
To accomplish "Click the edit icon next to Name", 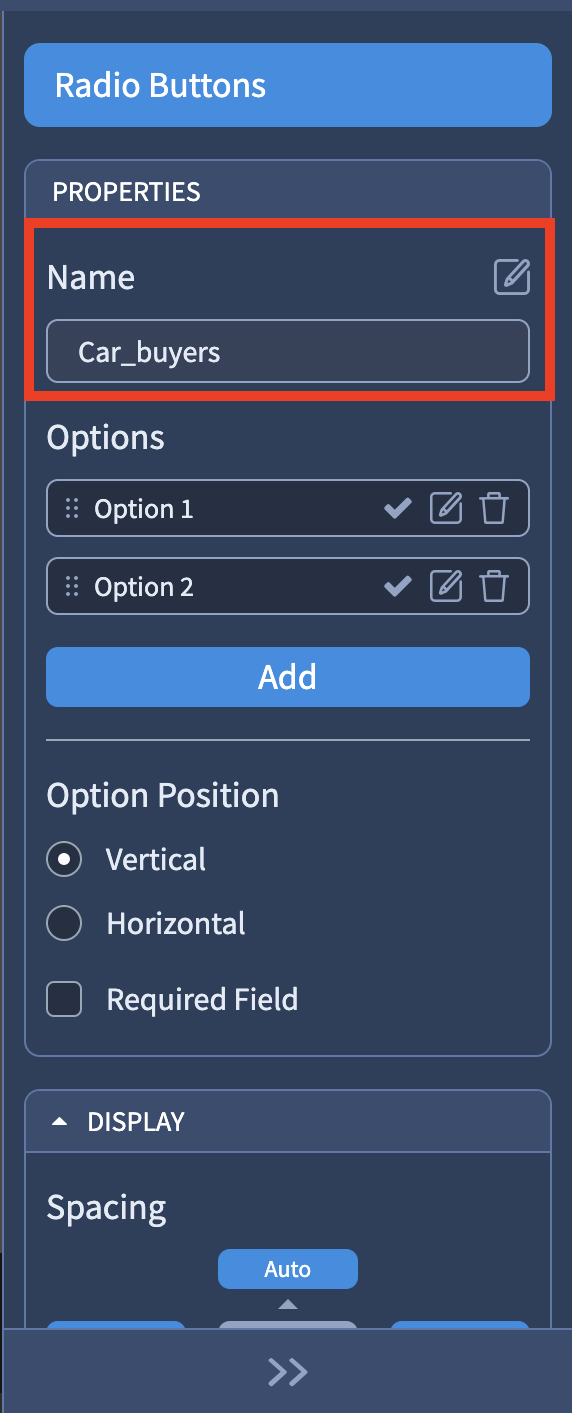I will point(512,277).
